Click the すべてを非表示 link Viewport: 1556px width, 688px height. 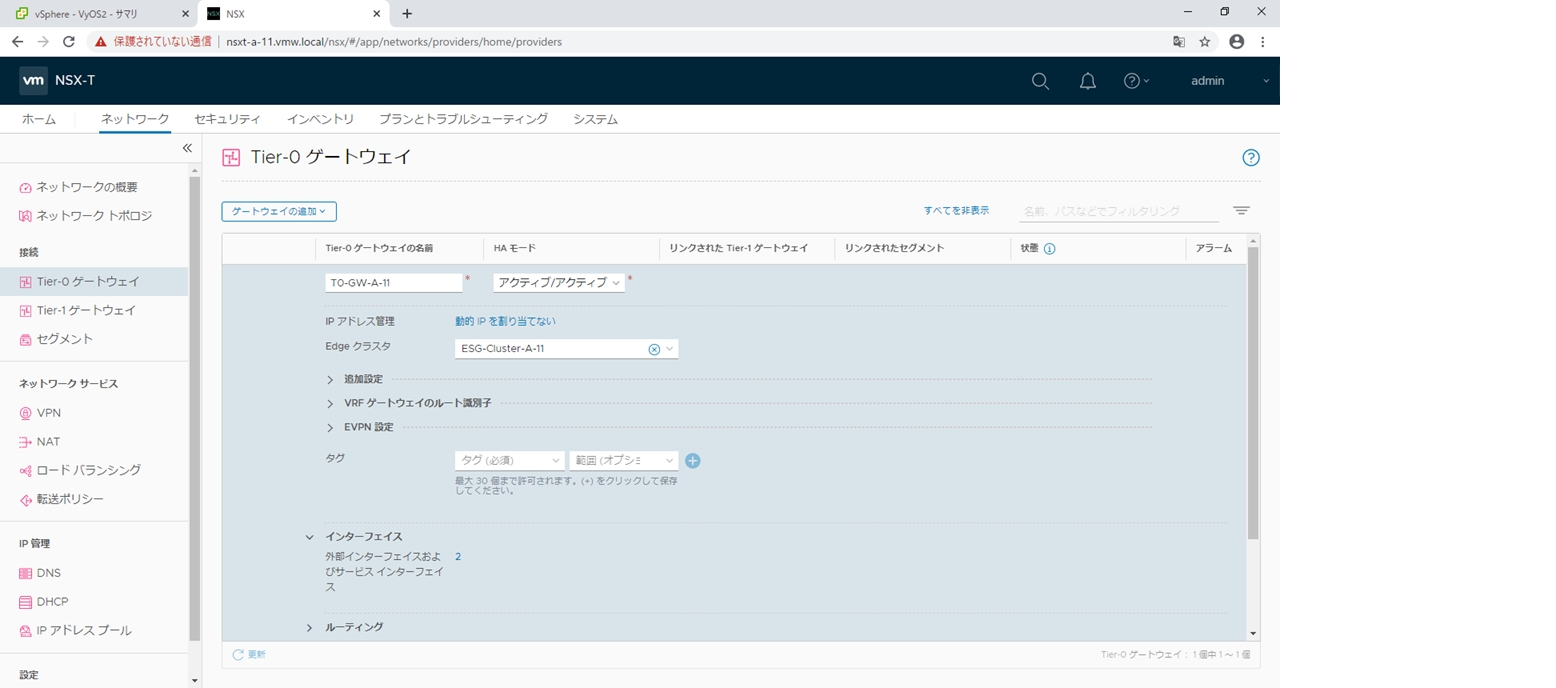click(x=957, y=211)
